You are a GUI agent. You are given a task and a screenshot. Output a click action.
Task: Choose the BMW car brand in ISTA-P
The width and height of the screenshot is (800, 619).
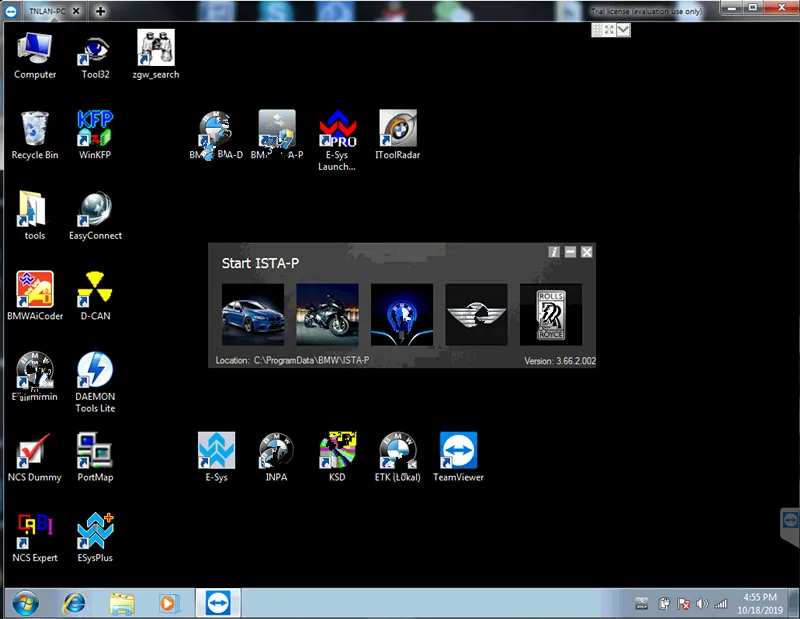pos(253,315)
